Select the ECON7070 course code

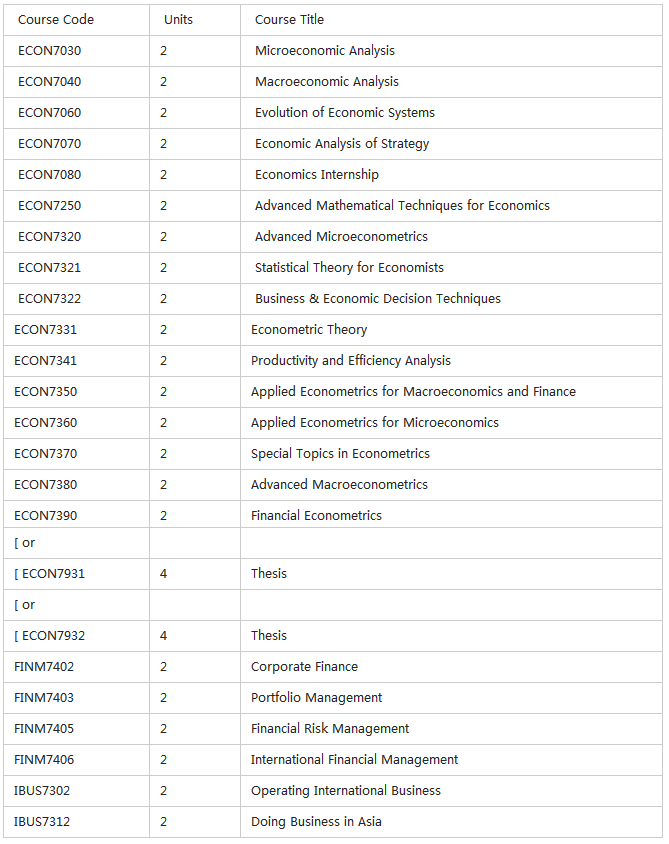pos(49,144)
